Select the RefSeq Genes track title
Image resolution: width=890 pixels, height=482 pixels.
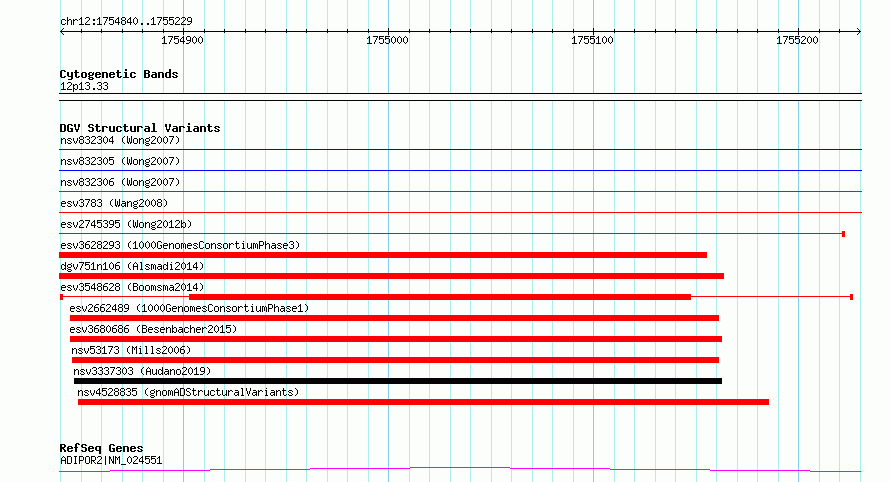[101, 448]
